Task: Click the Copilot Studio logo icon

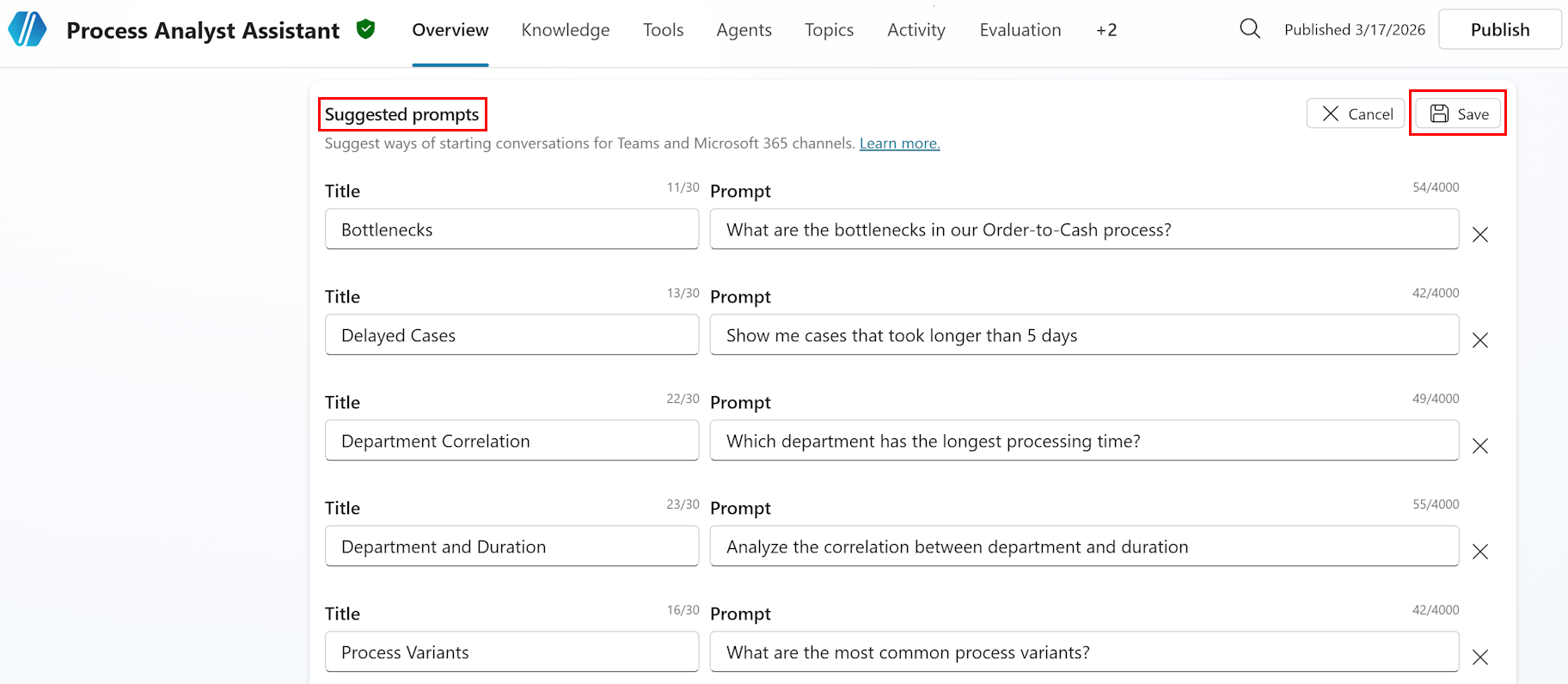Action: [28, 29]
